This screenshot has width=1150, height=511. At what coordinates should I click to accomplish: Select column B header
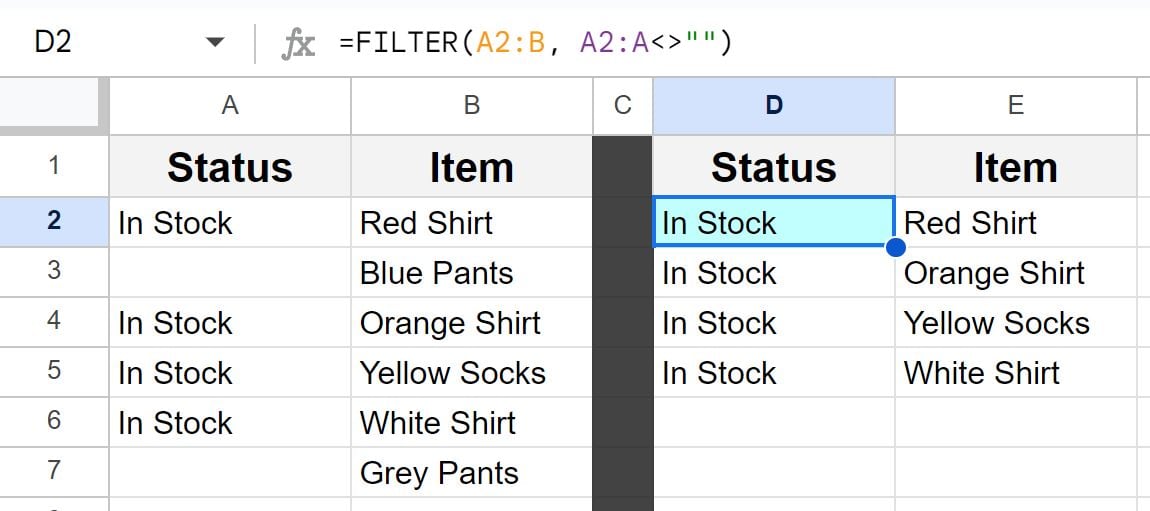472,106
